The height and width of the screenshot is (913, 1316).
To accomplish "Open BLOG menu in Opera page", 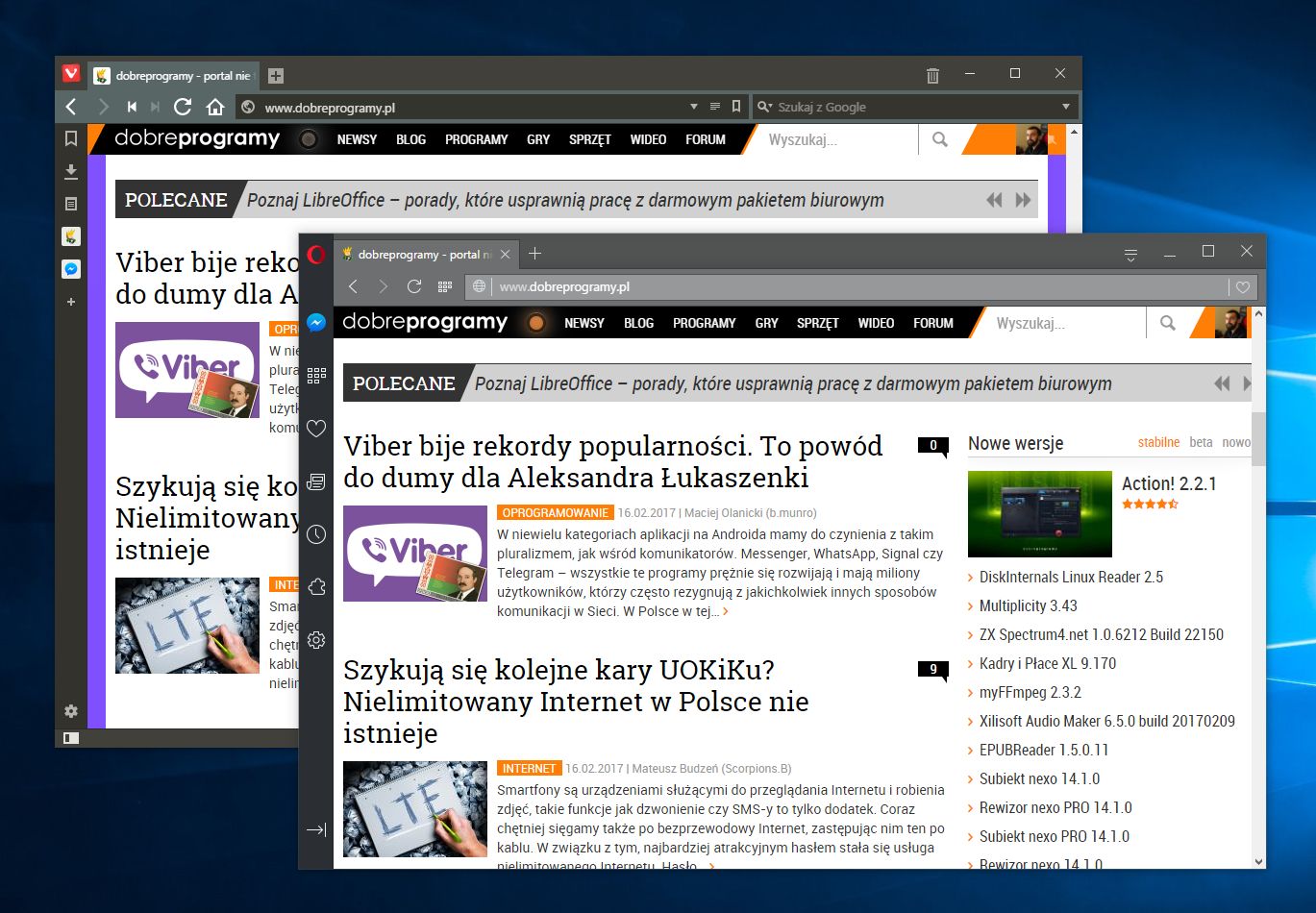I will (x=638, y=323).
